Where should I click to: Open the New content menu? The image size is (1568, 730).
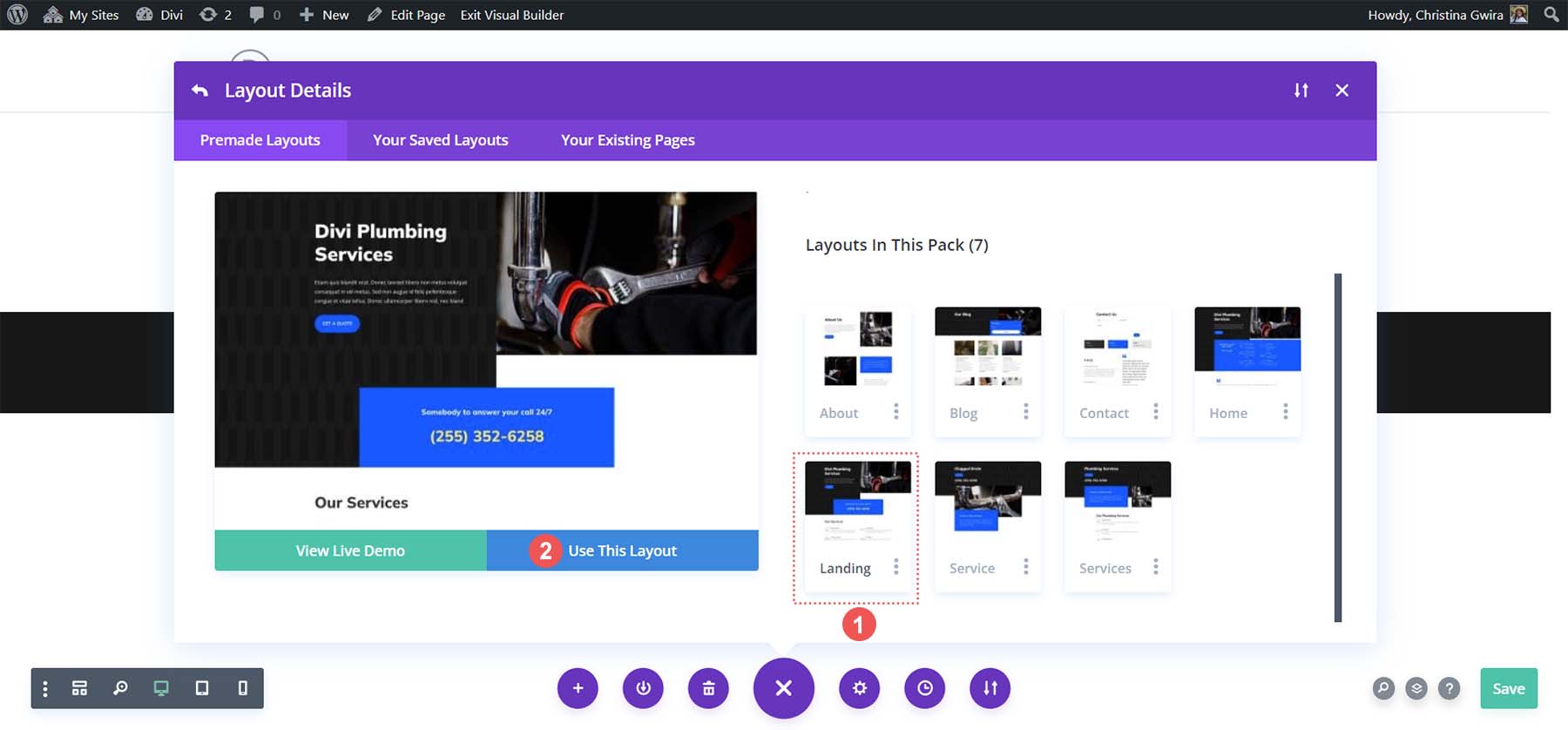324,15
